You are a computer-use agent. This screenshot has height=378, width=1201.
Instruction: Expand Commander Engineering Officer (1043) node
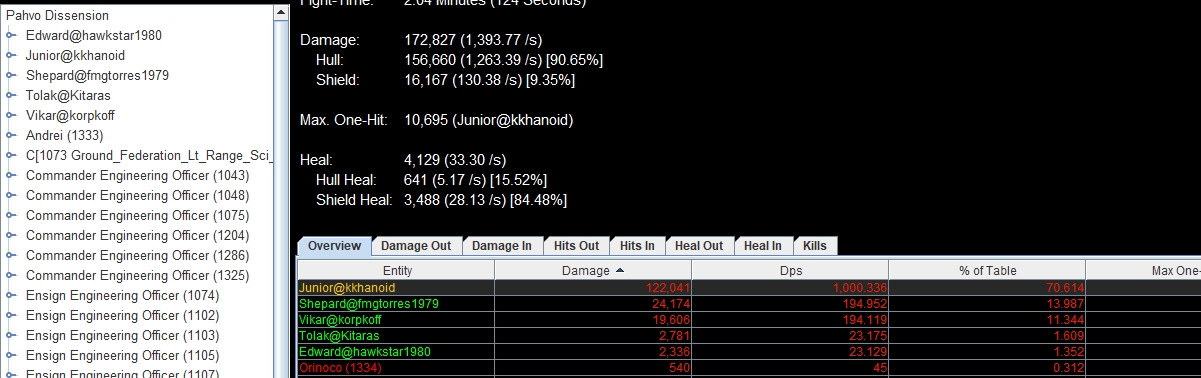[x=11, y=176]
